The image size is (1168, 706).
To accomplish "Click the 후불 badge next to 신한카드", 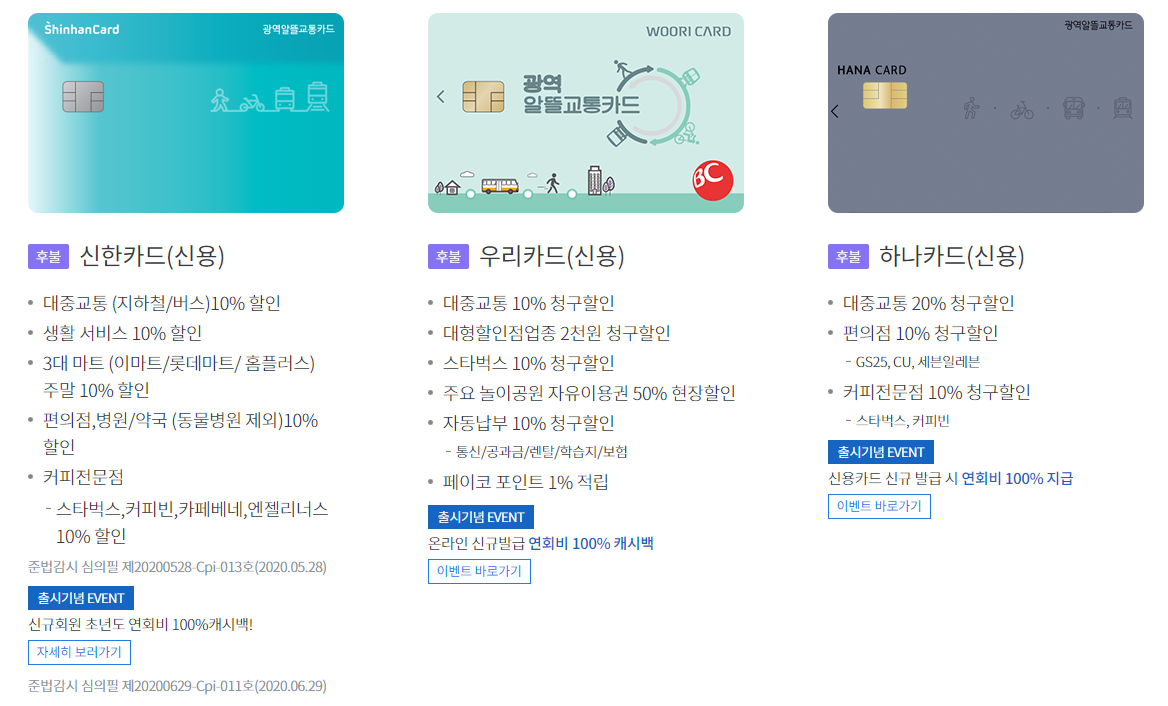I will coord(48,256).
